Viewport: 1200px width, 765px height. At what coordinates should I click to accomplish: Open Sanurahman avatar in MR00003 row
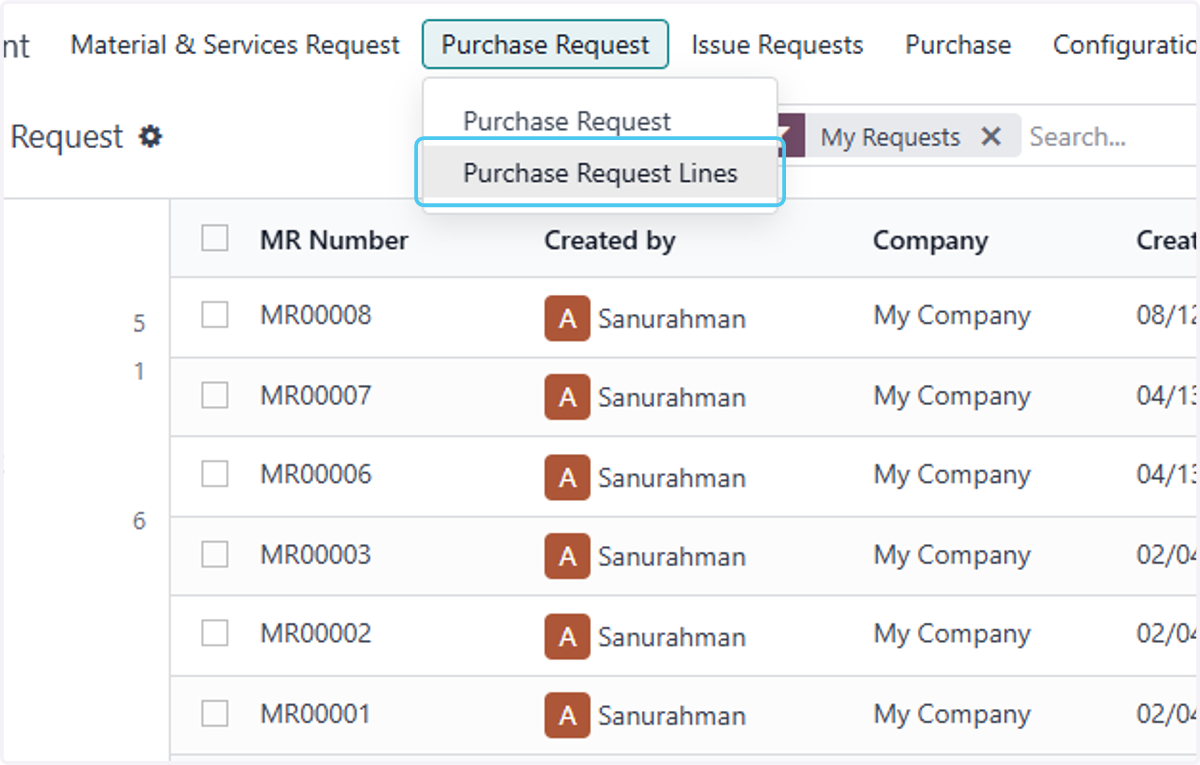click(x=567, y=557)
